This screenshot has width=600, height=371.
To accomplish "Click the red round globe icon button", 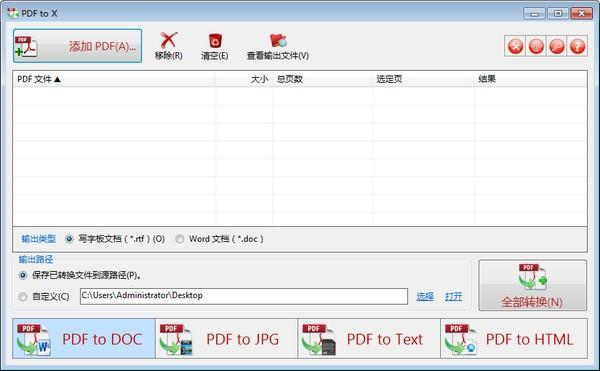I will coord(536,46).
